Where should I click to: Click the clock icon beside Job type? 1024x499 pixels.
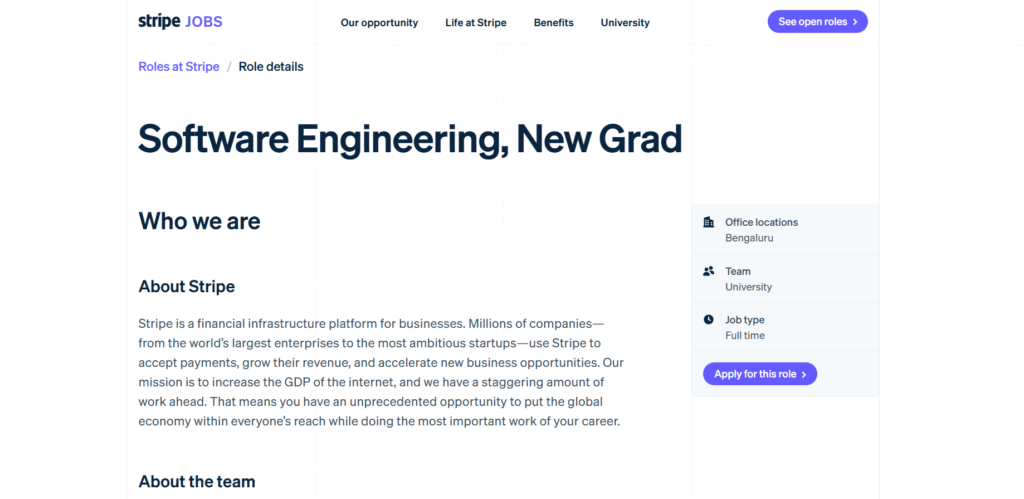pos(709,320)
